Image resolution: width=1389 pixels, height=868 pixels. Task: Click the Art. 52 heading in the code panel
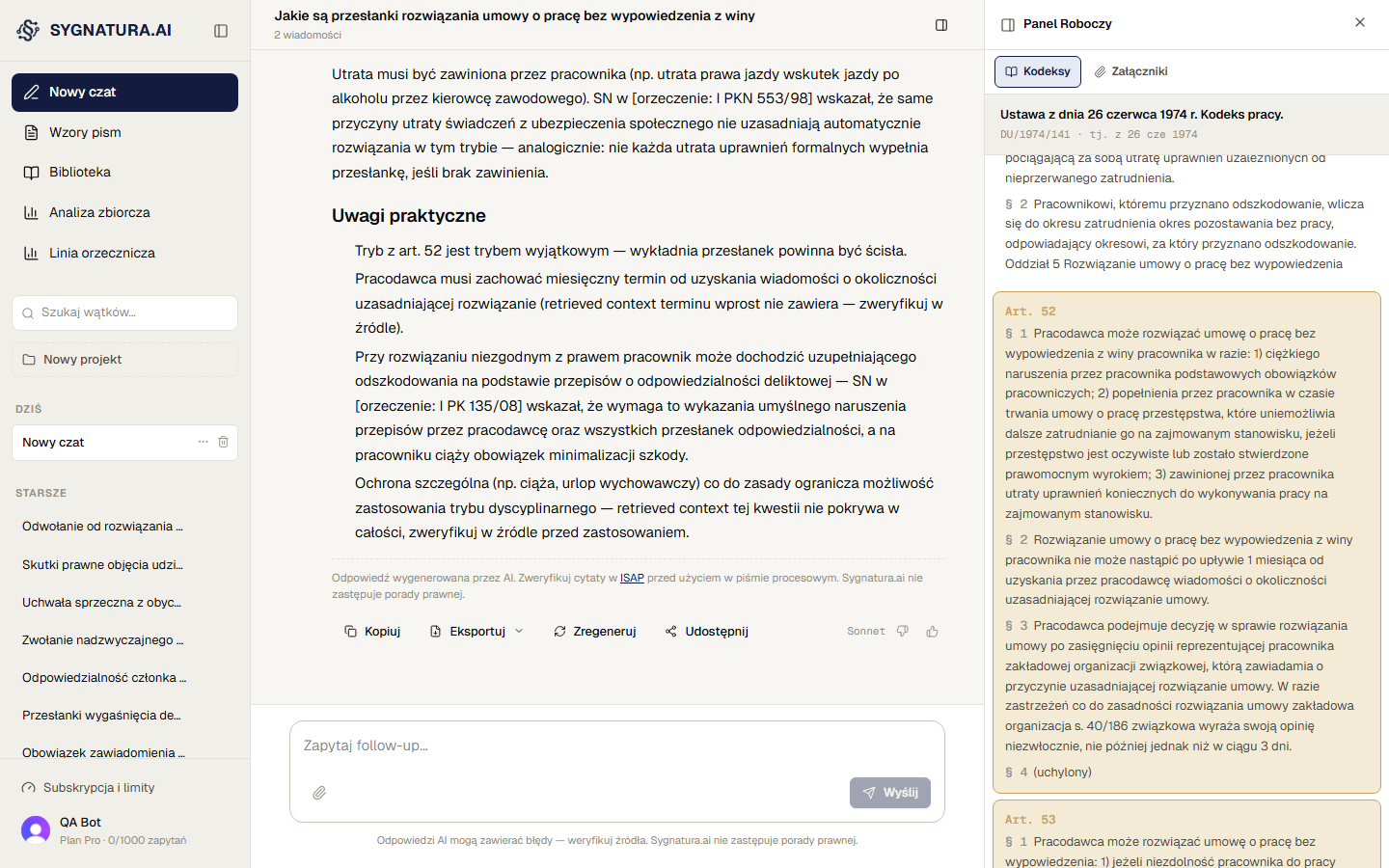point(1030,312)
